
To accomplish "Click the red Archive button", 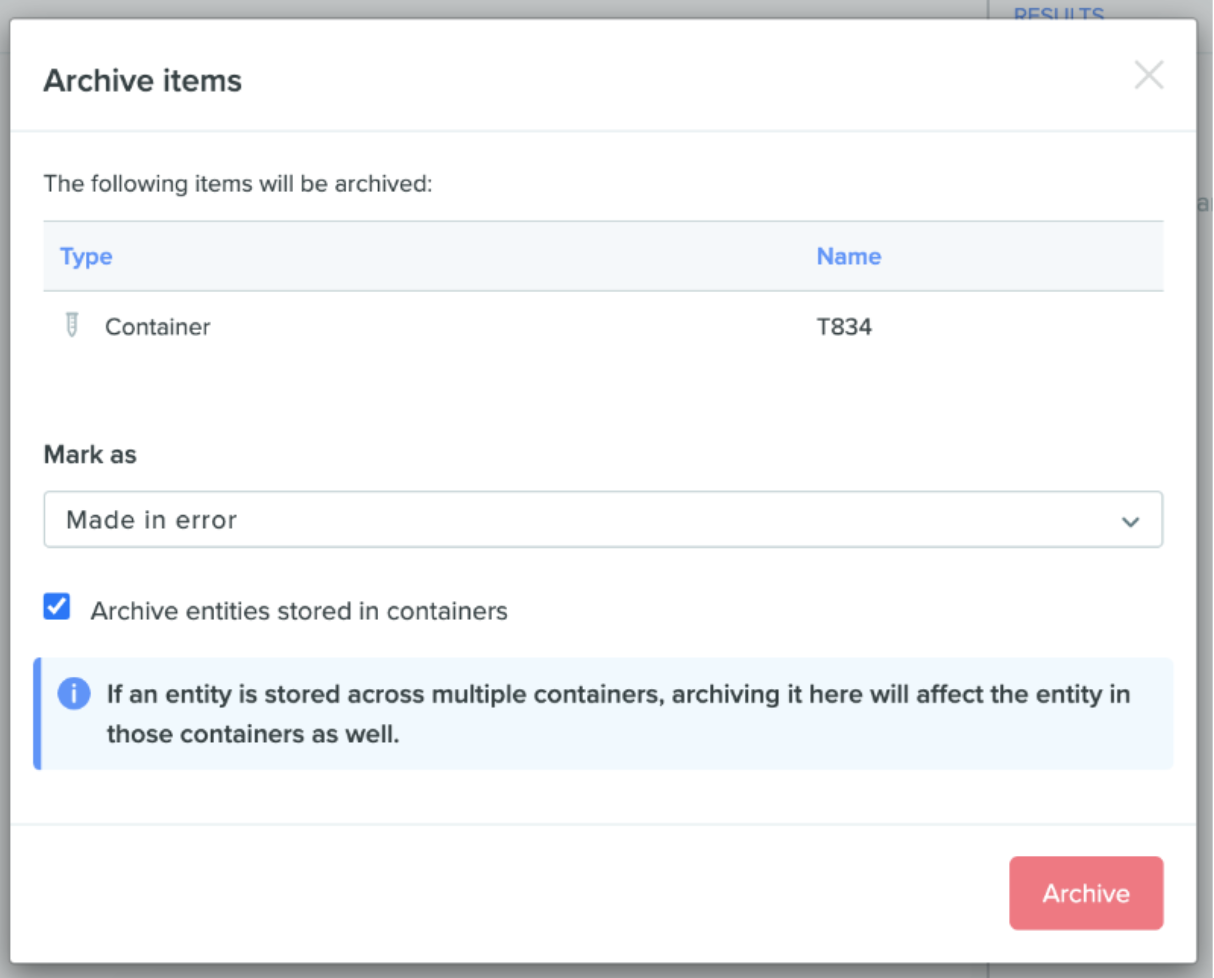I will [x=1086, y=893].
